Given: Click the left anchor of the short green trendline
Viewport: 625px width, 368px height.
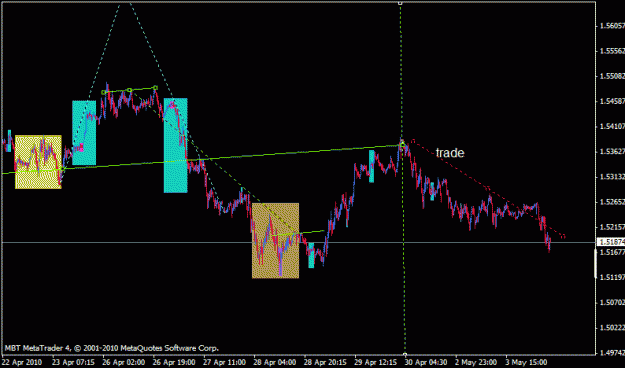Looking at the screenshot, I should (103, 92).
